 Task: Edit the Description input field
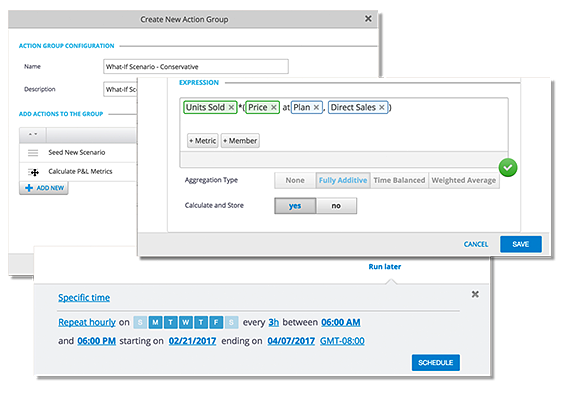[120, 89]
